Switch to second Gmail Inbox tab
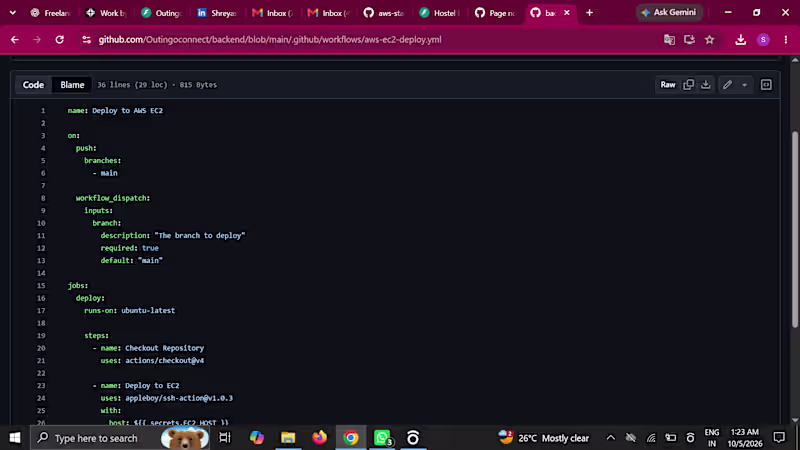 [328, 13]
